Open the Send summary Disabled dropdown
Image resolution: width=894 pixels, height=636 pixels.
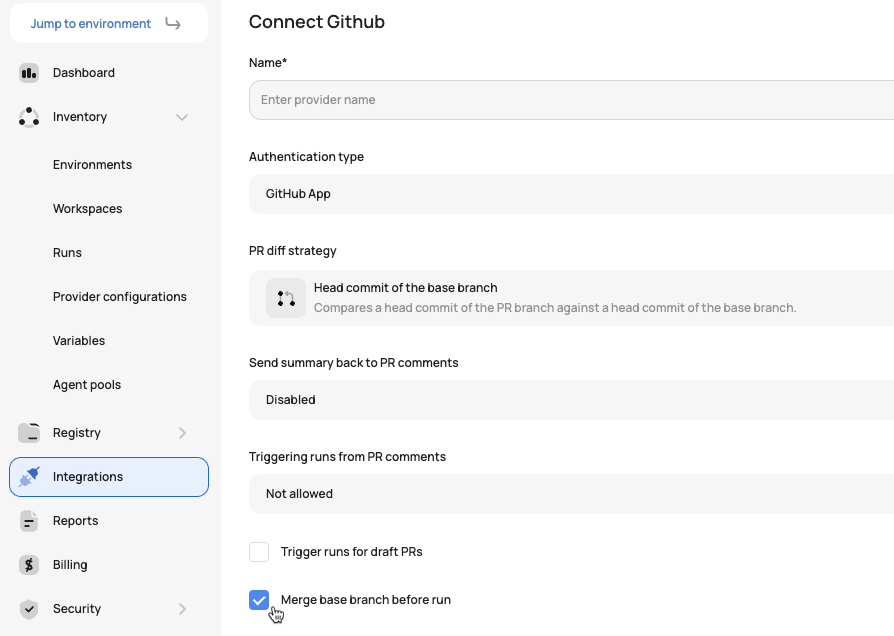coord(571,400)
